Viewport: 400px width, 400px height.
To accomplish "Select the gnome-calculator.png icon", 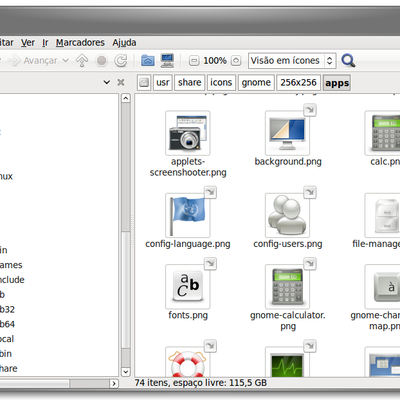I will pos(287,287).
